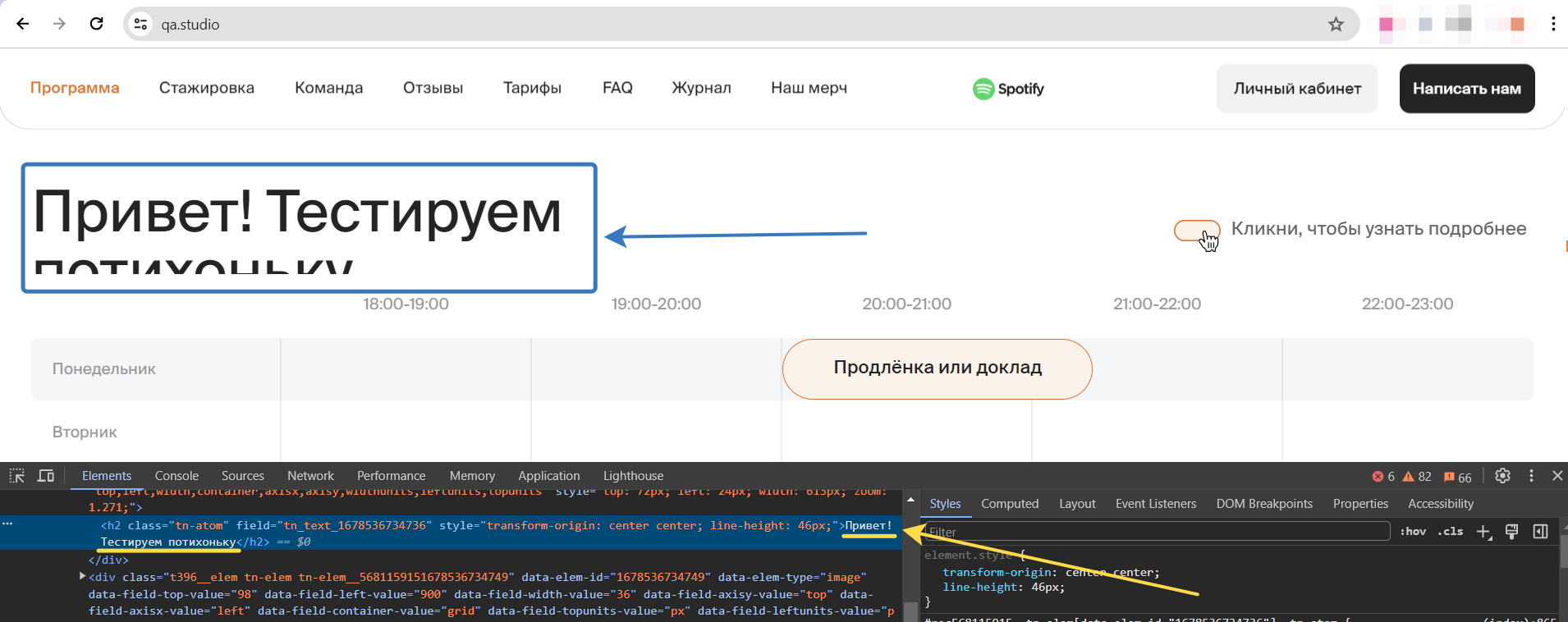Toggle the computed styles sidebar icon
The height and width of the screenshot is (622, 1568).
(x=1541, y=532)
